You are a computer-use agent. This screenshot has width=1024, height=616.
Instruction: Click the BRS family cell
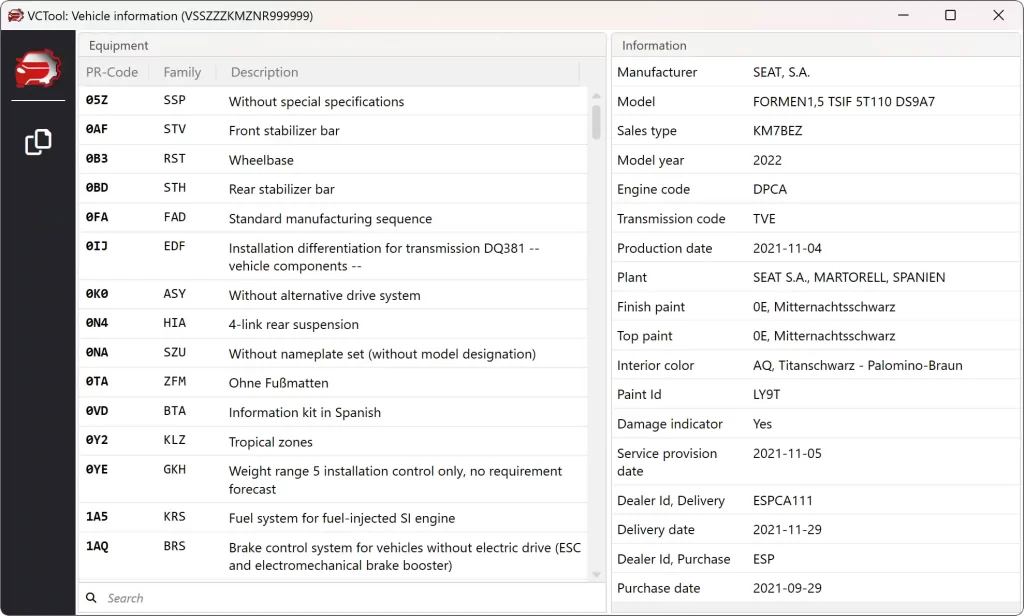(x=174, y=546)
